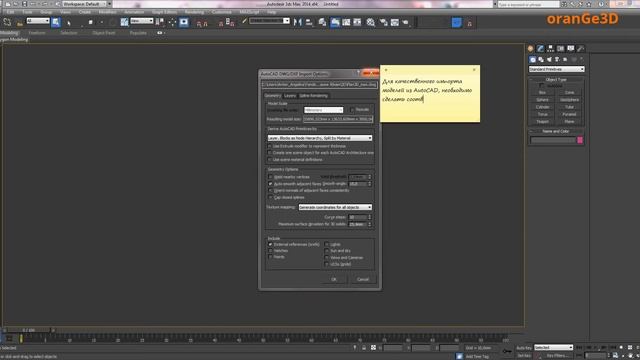Open the pink object color swatch
640x360 pixels.
(580, 140)
